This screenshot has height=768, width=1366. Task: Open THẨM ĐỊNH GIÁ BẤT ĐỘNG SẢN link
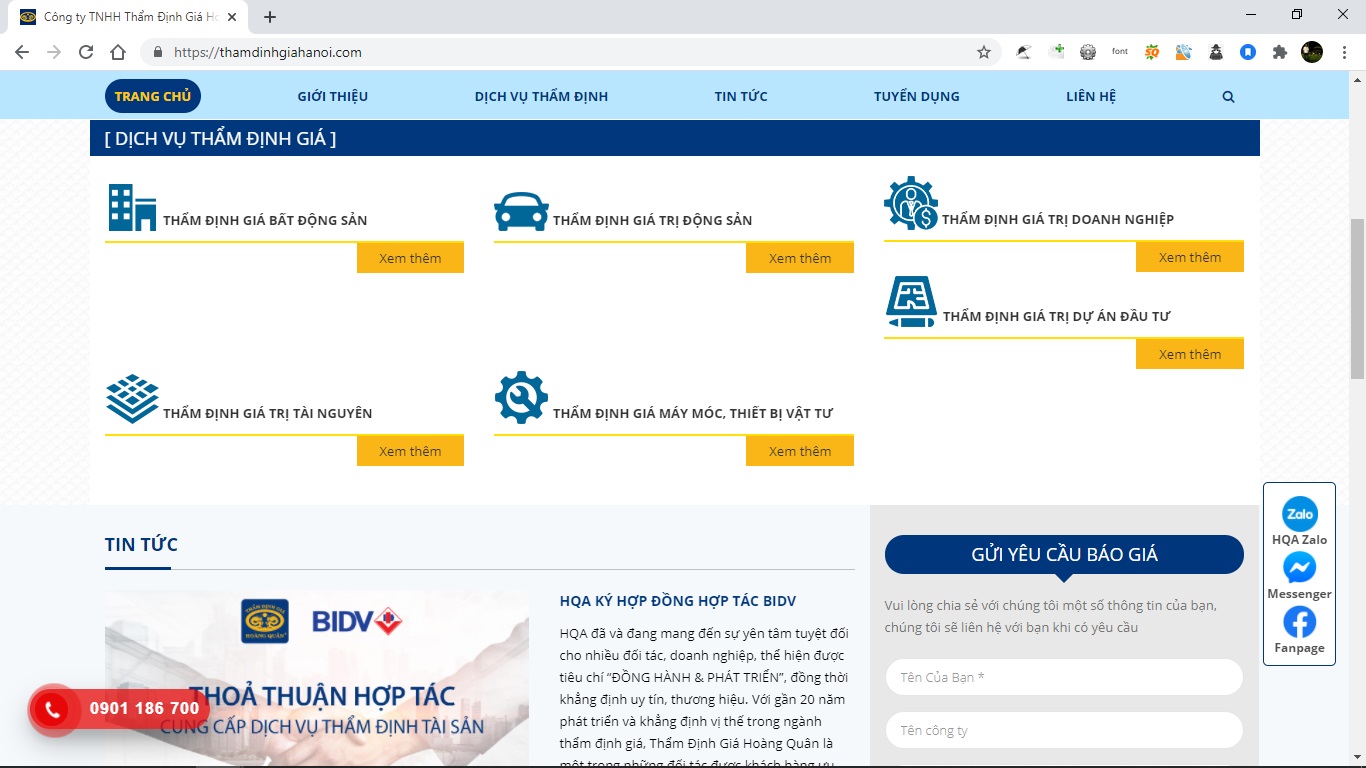click(x=265, y=220)
